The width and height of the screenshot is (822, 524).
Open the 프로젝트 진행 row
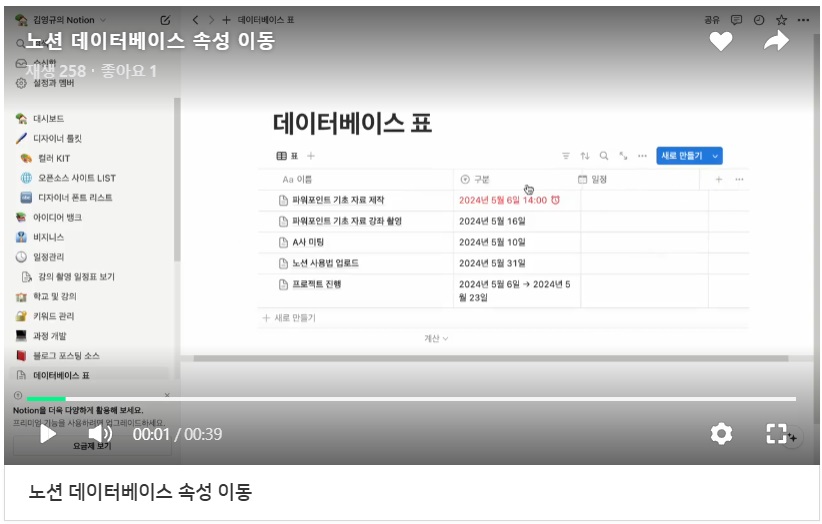click(x=317, y=284)
